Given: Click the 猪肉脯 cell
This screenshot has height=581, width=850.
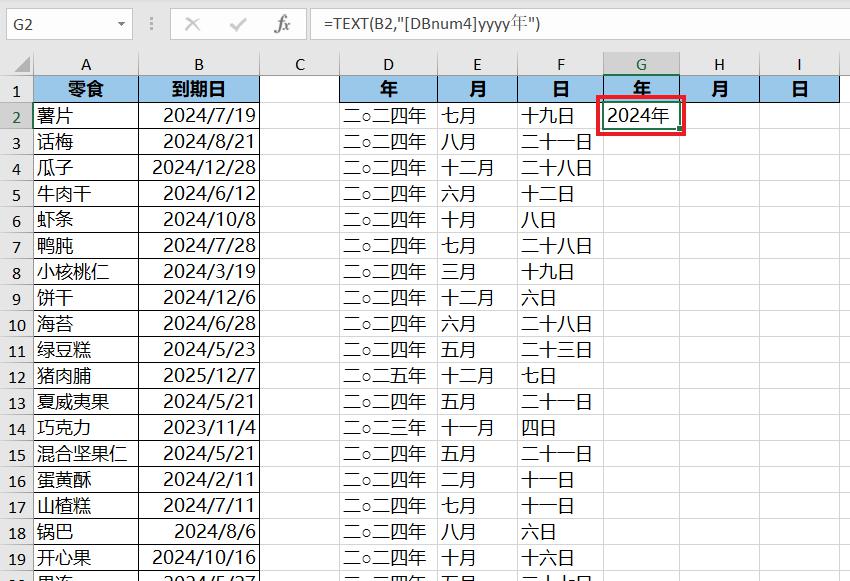Looking at the screenshot, I should [x=86, y=376].
